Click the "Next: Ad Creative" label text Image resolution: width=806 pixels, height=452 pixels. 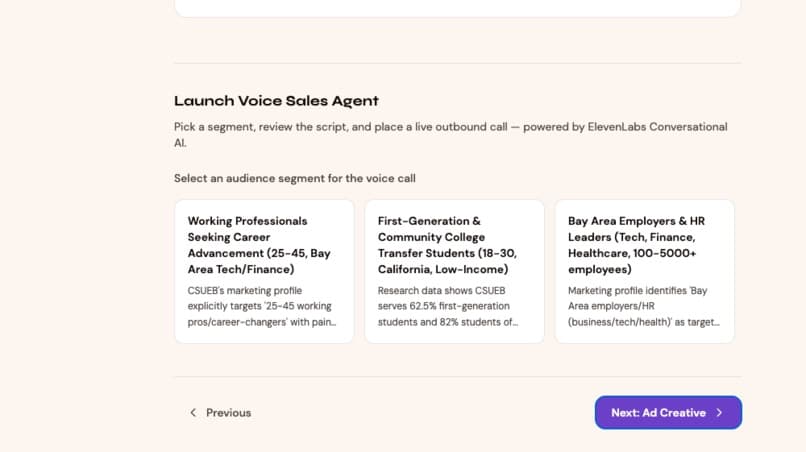658,412
